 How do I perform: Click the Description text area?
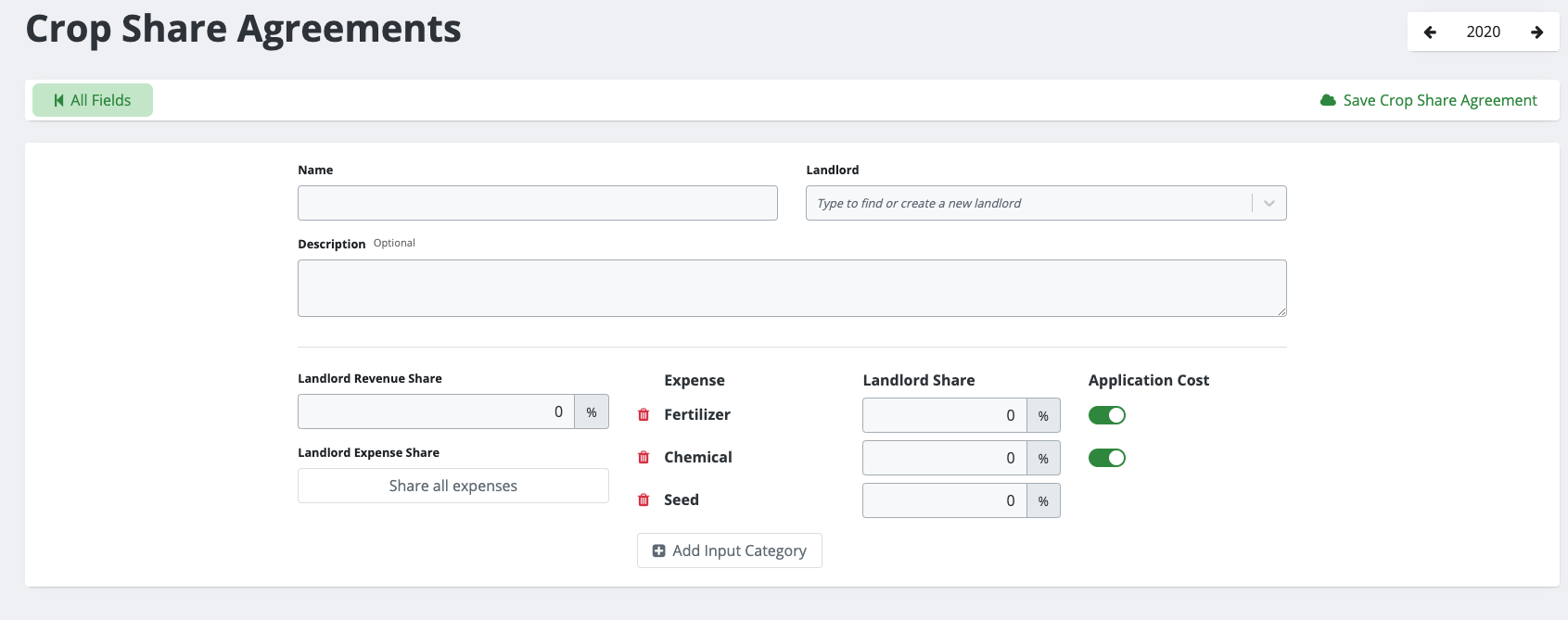791,288
